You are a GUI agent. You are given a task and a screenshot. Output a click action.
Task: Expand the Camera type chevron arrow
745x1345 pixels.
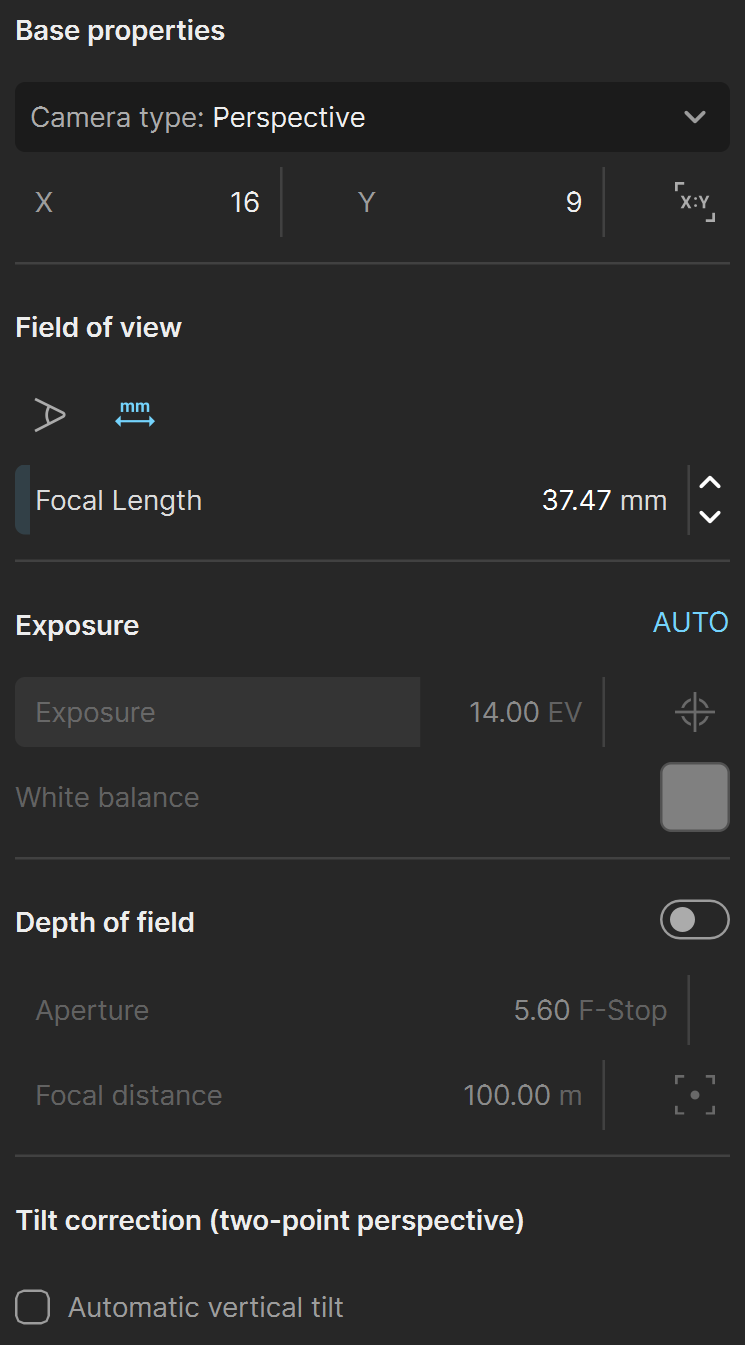click(x=695, y=117)
